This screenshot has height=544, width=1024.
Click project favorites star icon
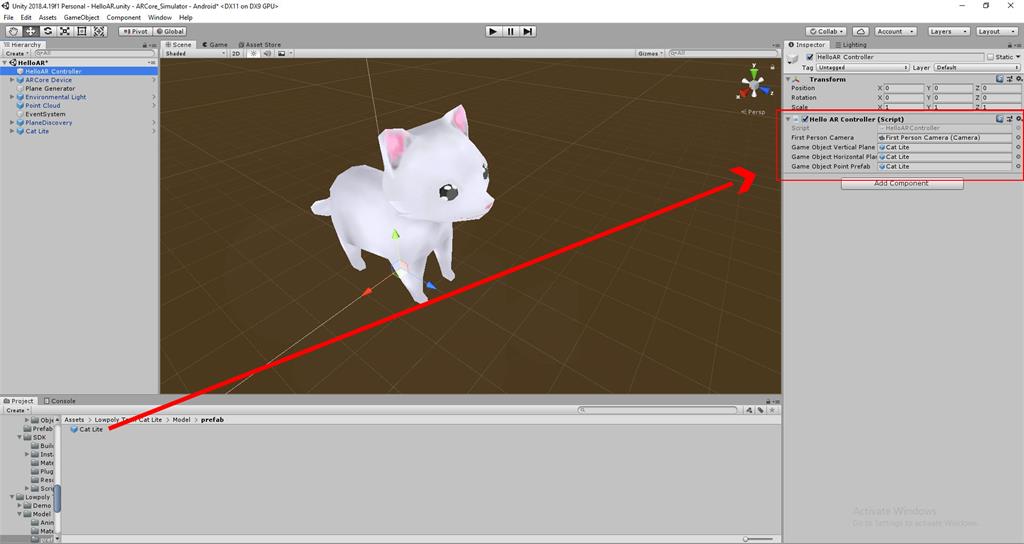click(772, 410)
